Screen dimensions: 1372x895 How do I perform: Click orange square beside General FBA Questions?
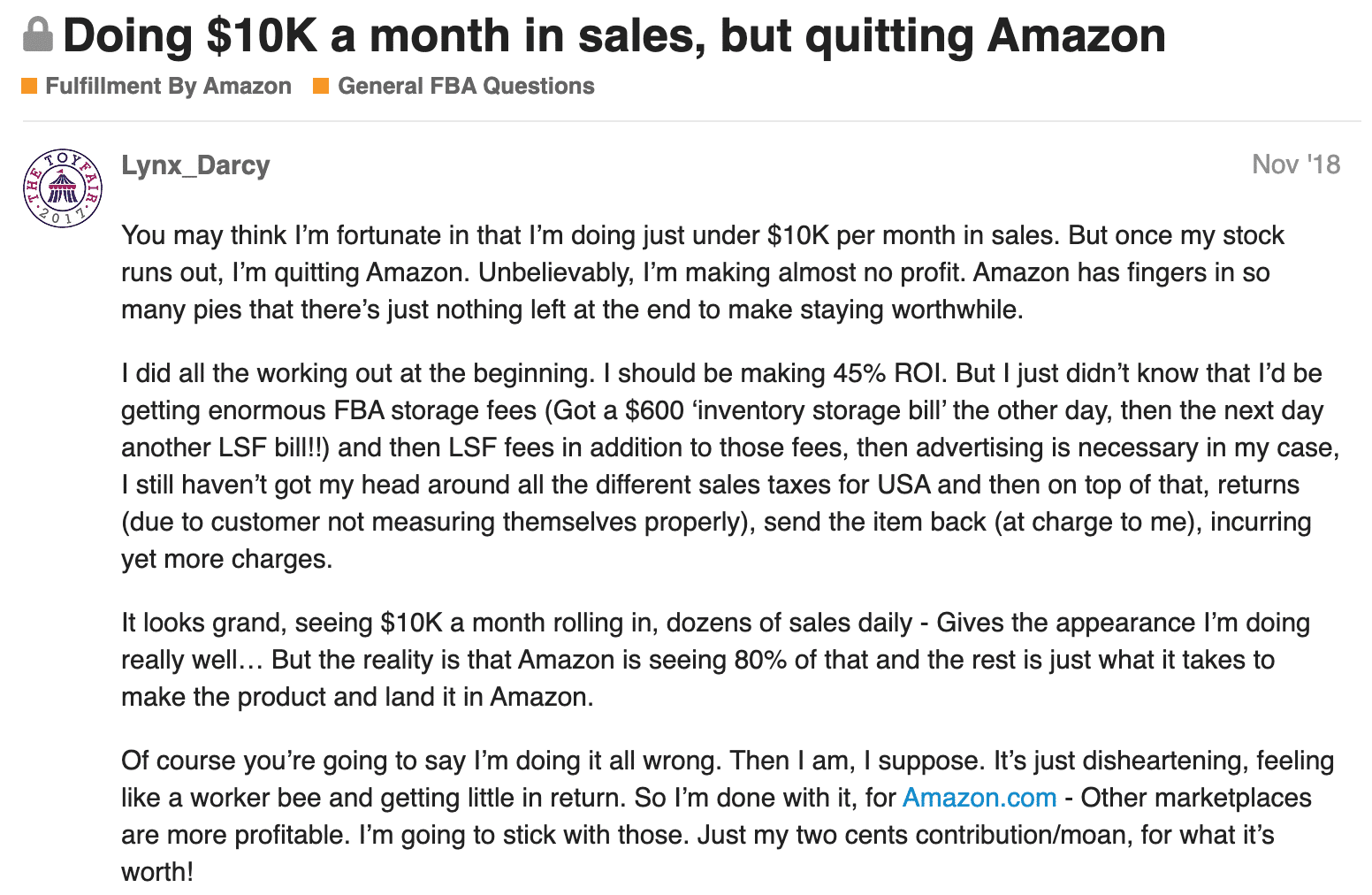322,86
